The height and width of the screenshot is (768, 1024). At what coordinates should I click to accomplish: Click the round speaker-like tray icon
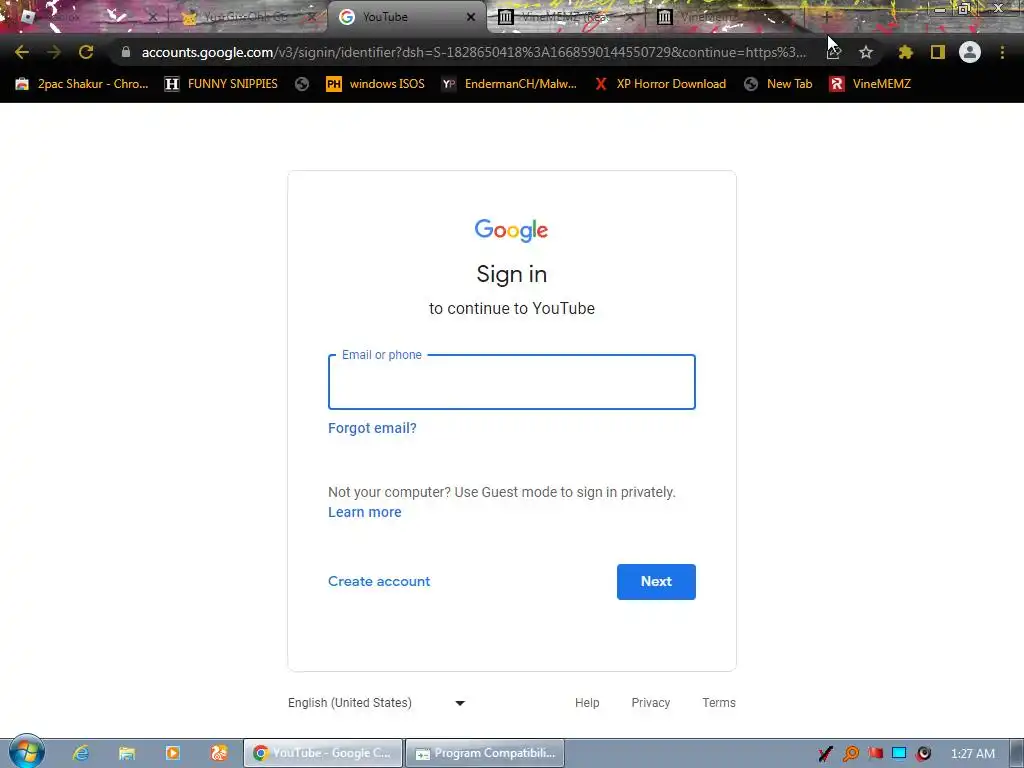pyautogui.click(x=923, y=754)
